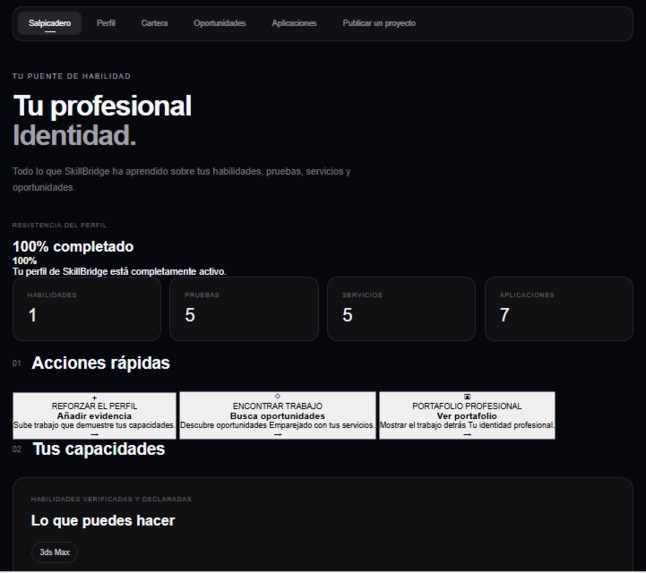
Task: Open the Servicios stat card
Action: tap(401, 309)
